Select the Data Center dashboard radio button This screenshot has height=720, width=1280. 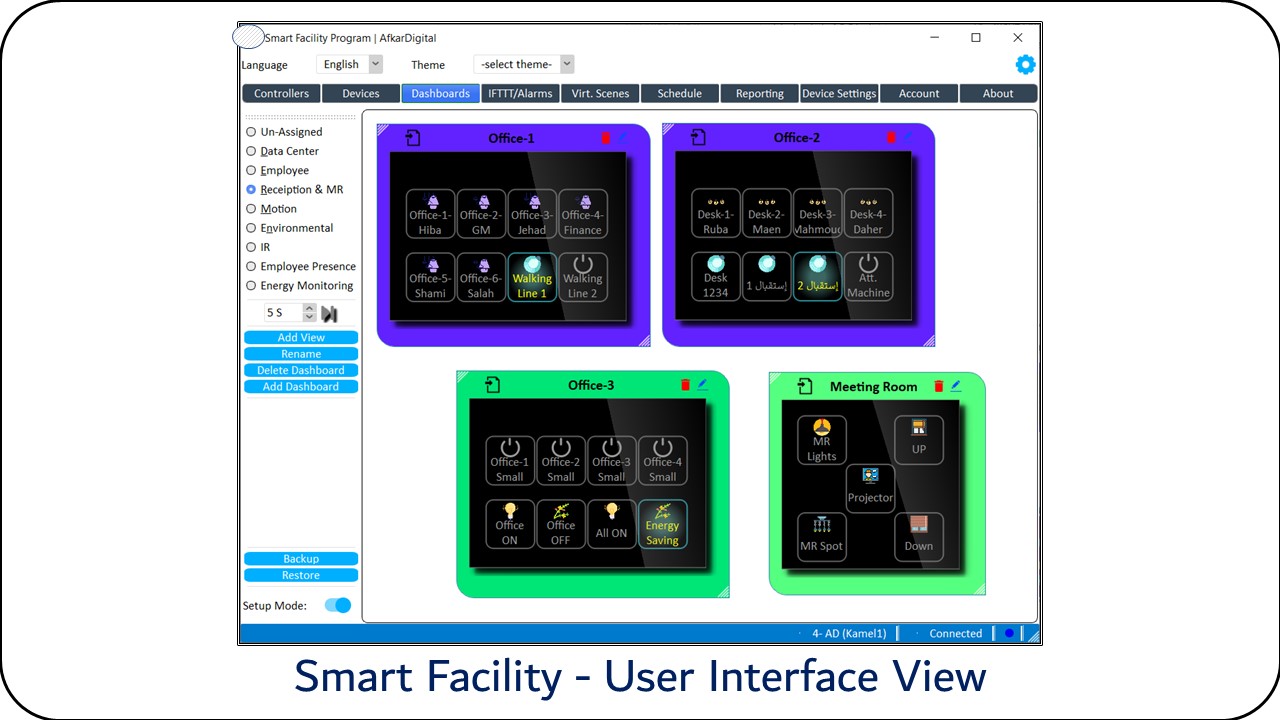pos(251,151)
